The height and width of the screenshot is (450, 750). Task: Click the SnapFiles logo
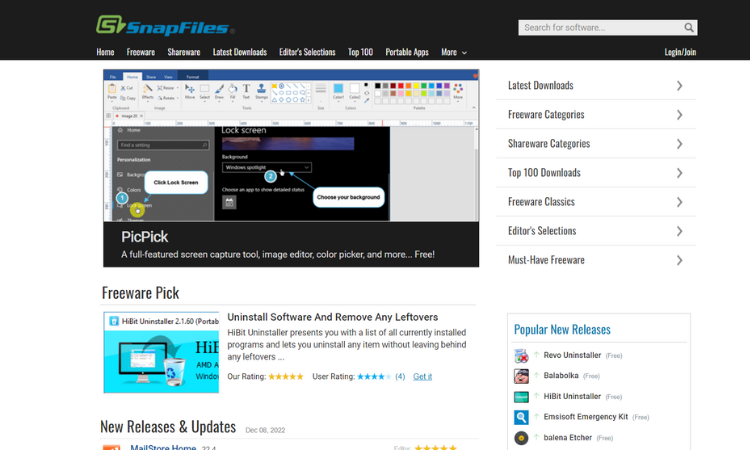(165, 25)
